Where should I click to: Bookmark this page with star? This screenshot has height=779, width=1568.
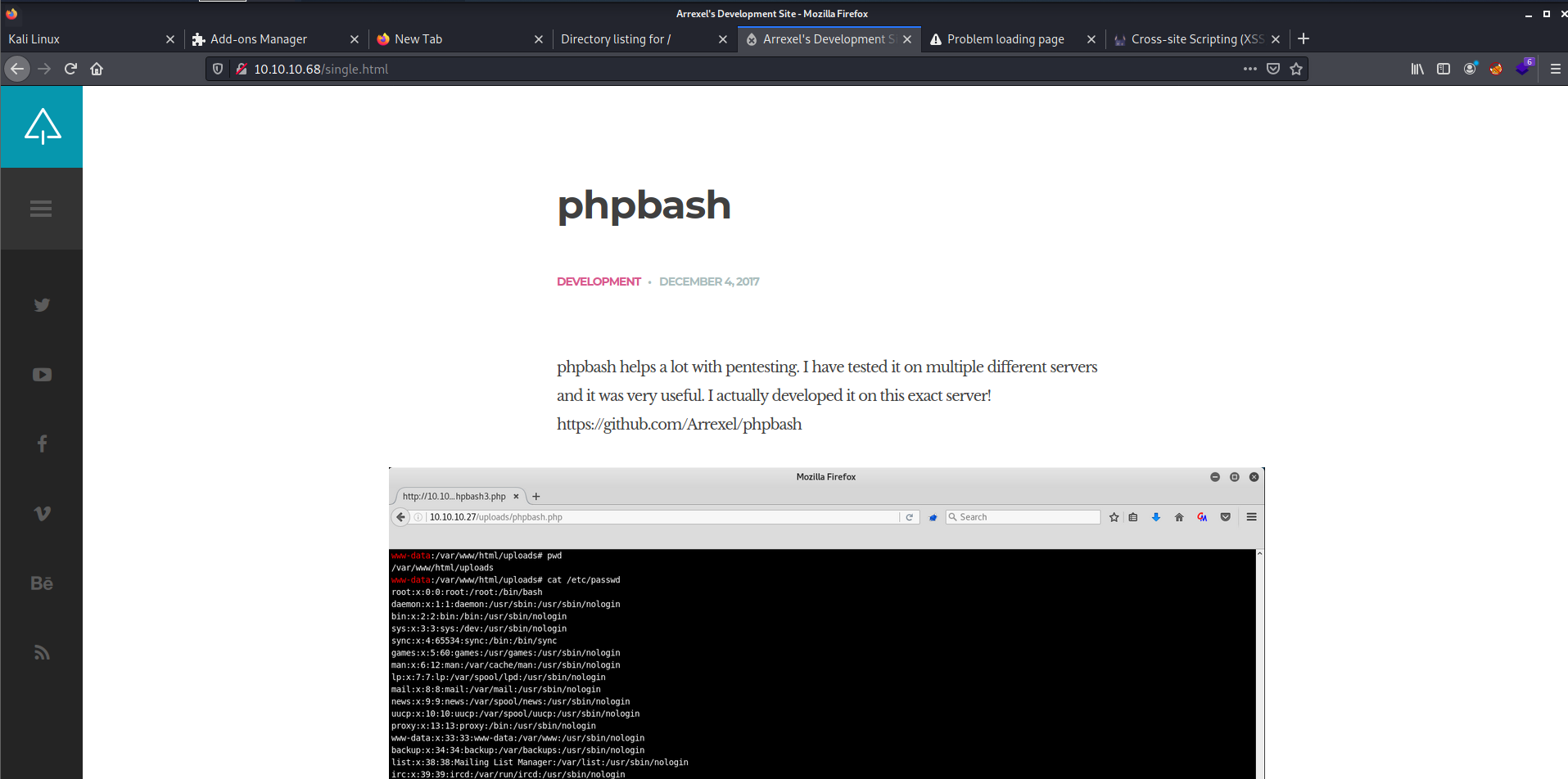1296,69
